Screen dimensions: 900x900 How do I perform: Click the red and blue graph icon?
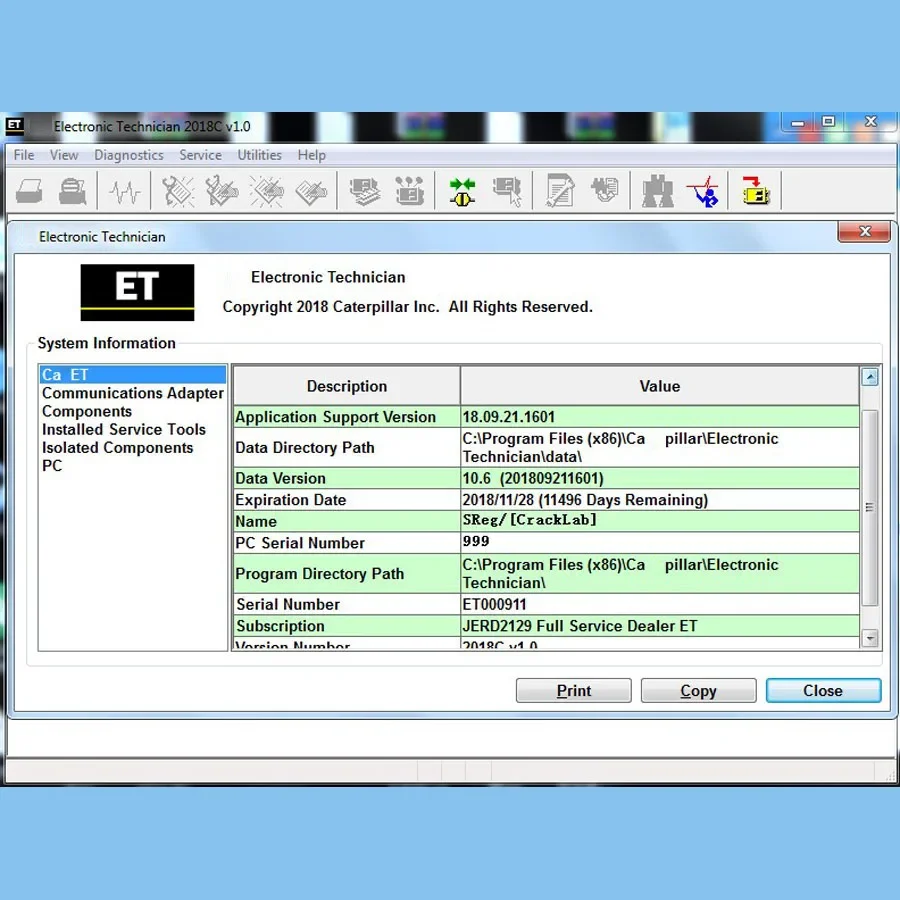click(x=703, y=190)
